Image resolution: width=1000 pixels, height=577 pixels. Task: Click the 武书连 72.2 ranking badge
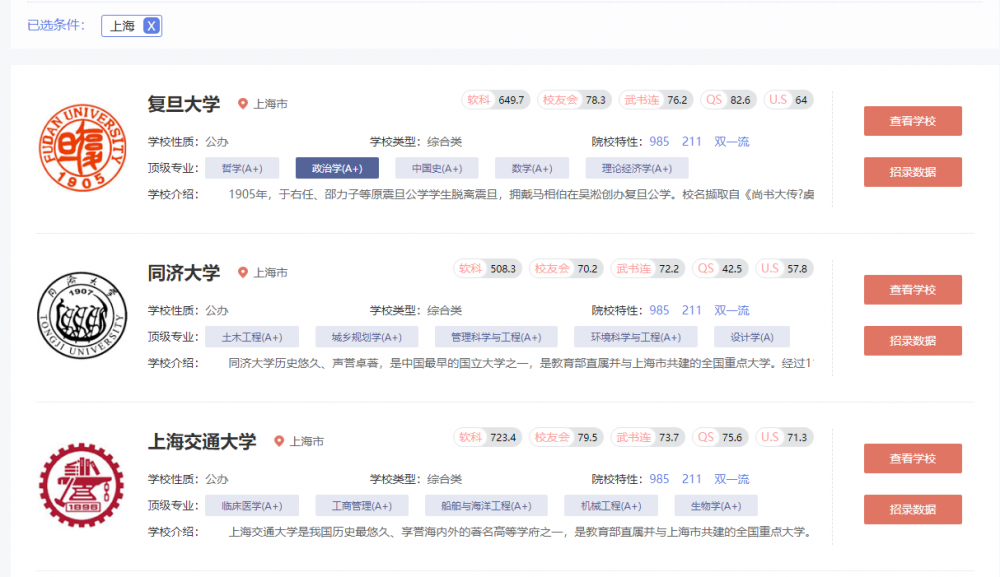coord(648,269)
